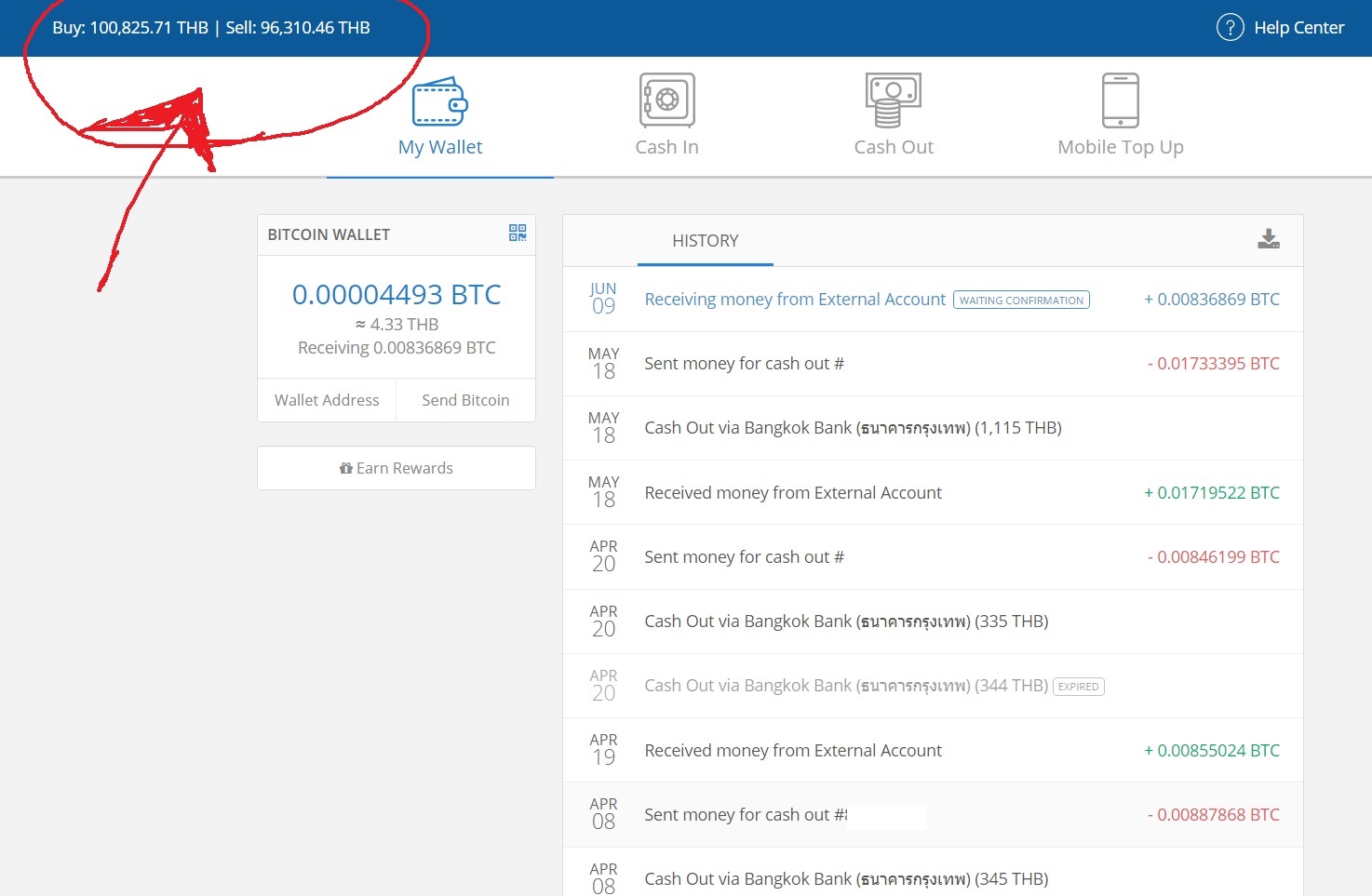Image resolution: width=1372 pixels, height=896 pixels.
Task: Open the June 09 receiving money transaction
Action: click(x=794, y=300)
